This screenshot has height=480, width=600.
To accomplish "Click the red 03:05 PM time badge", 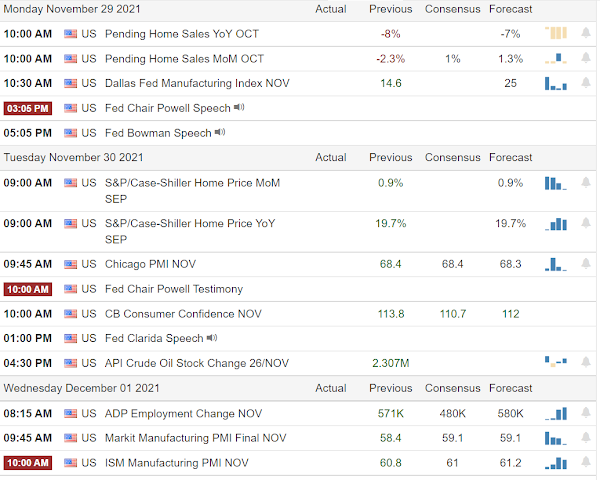I will pos(30,108).
